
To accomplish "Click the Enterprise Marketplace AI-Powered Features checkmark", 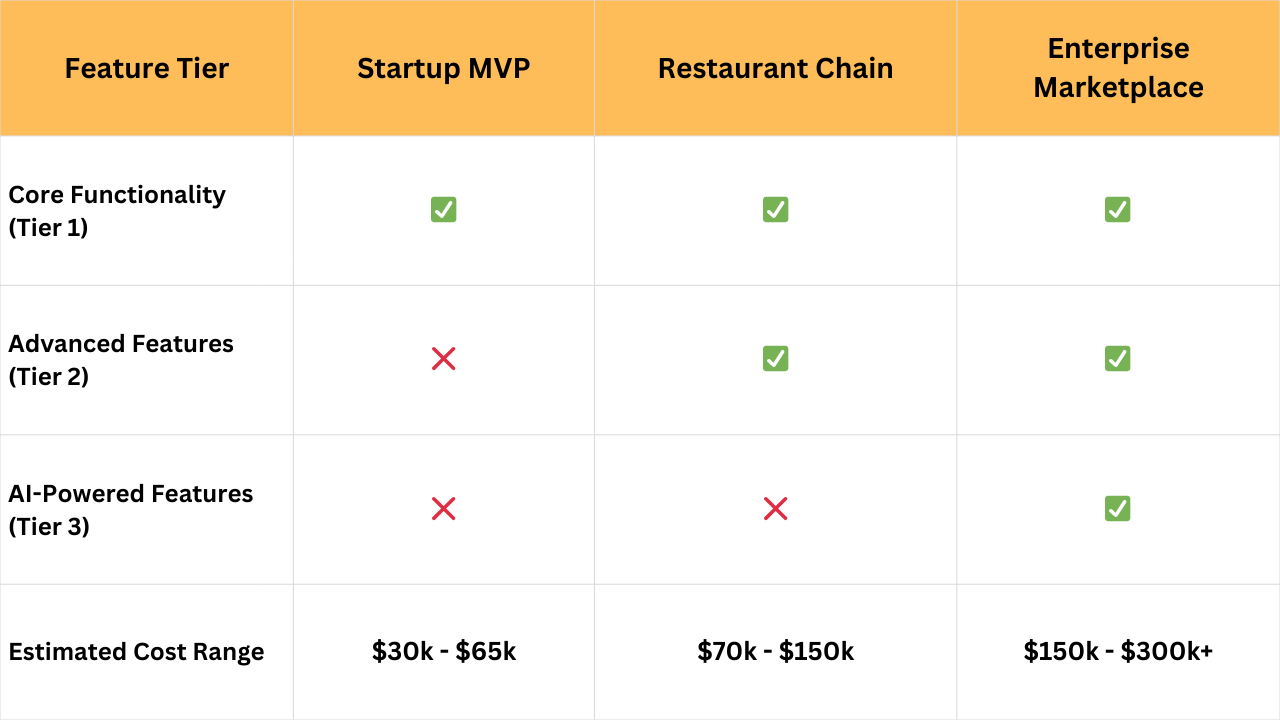I will (1117, 508).
